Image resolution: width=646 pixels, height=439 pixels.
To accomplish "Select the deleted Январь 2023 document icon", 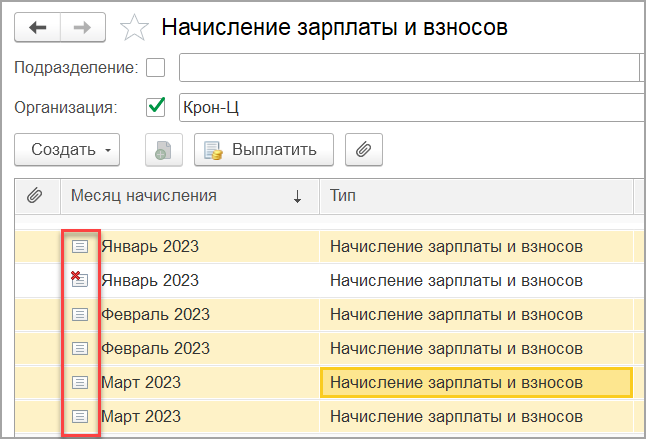I will pos(79,279).
